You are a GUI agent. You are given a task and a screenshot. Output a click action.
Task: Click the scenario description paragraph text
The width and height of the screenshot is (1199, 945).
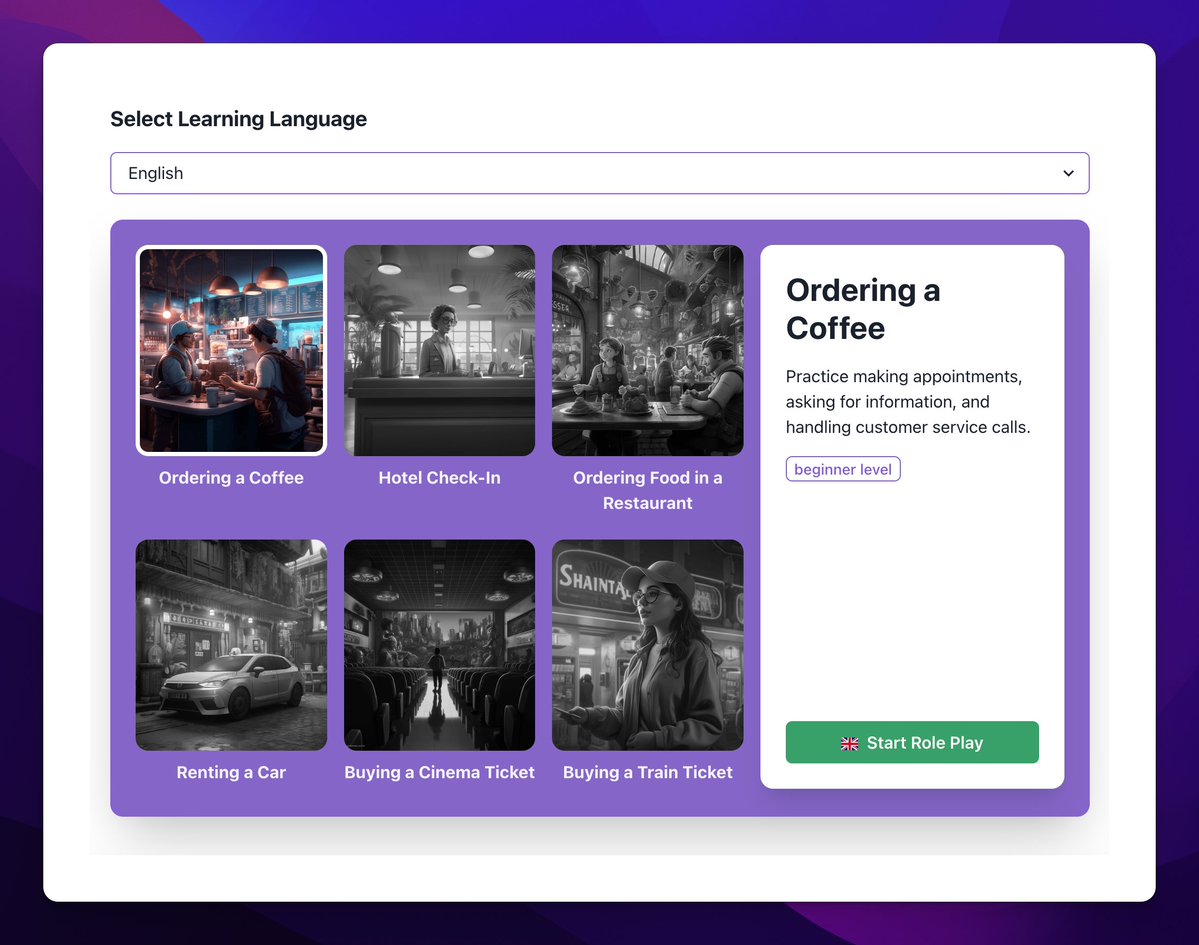coord(907,402)
